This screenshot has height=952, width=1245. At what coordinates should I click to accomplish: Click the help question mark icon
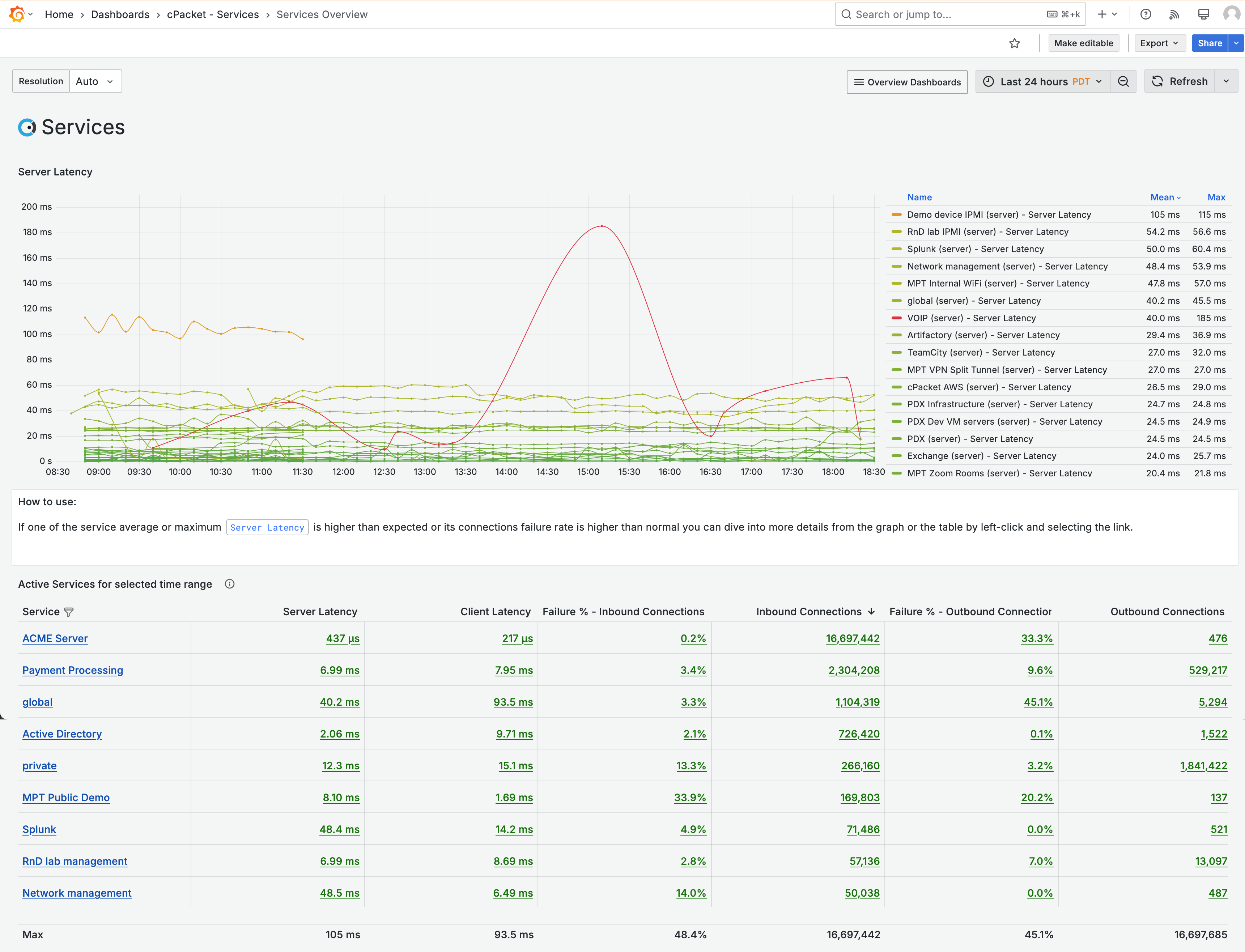(1145, 14)
